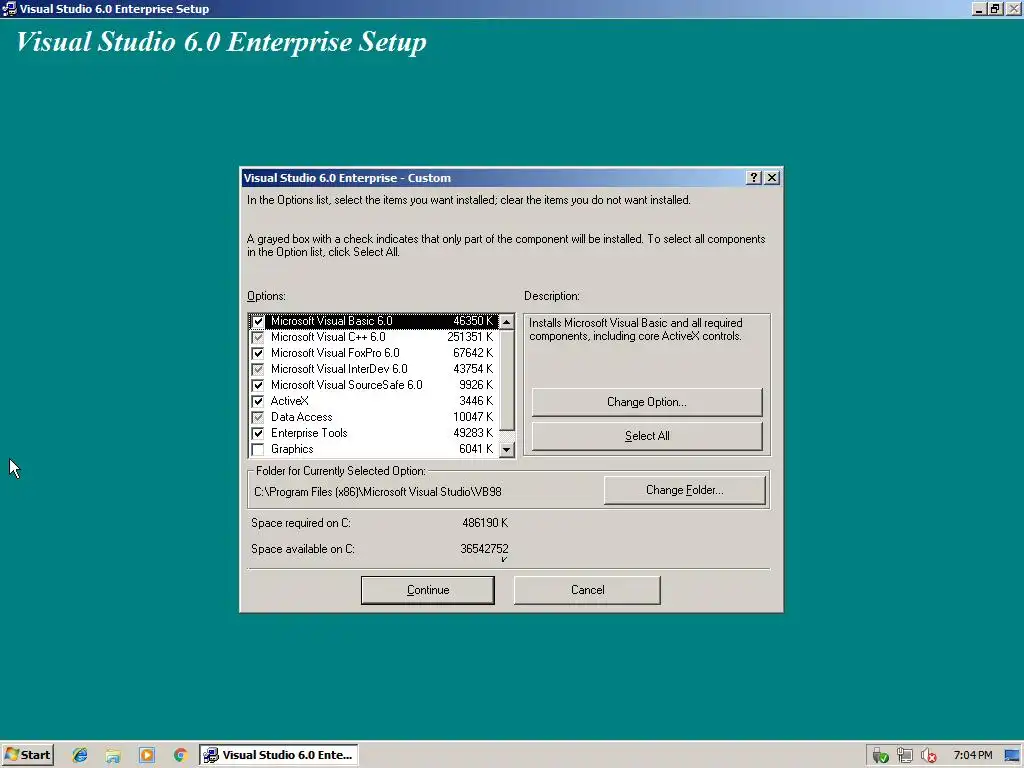1024x768 pixels.
Task: Click the 36542752 space available value
Action: coord(484,549)
